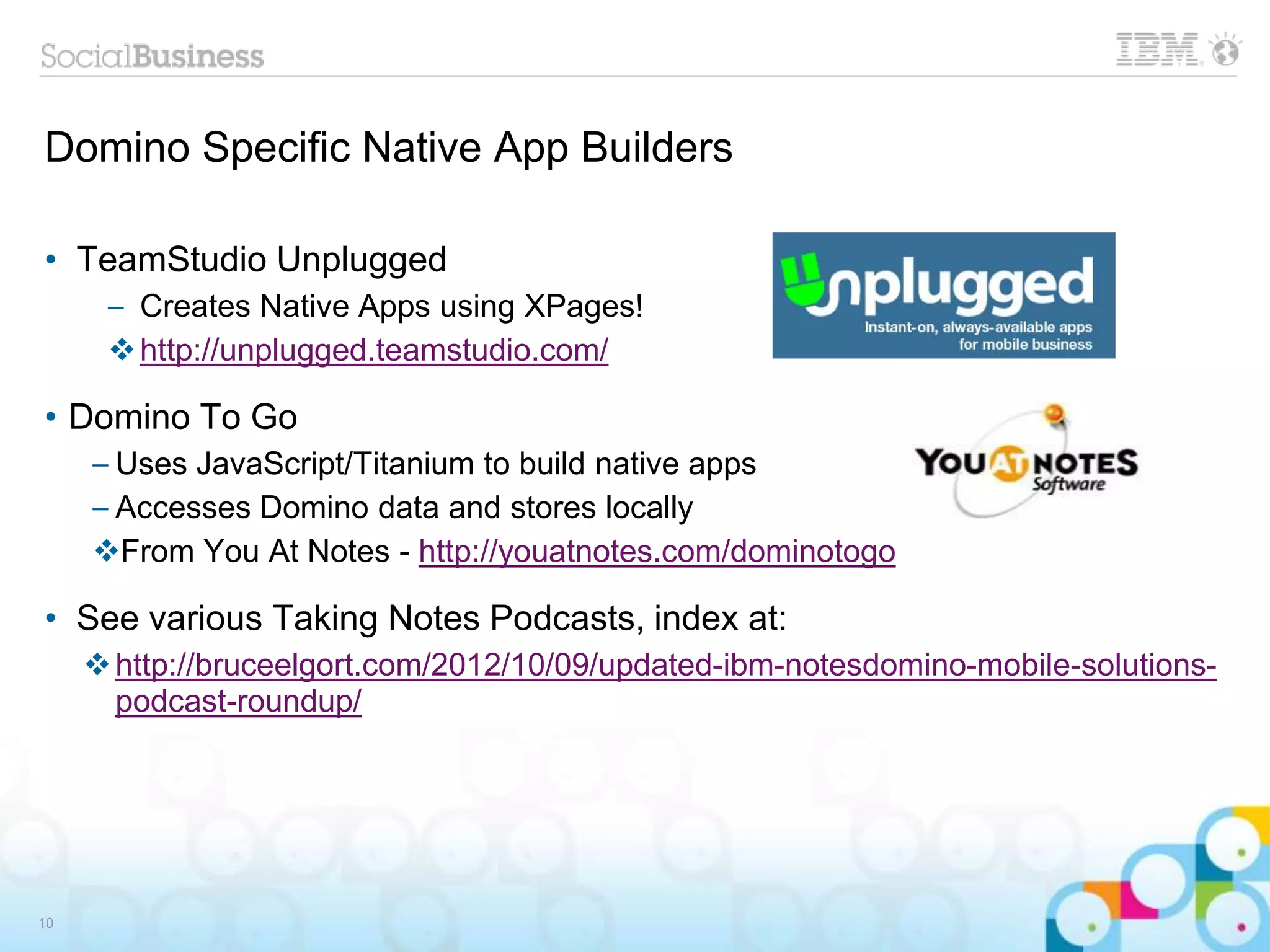The image size is (1270, 952).
Task: Click the slide number 10
Action: [x=46, y=923]
